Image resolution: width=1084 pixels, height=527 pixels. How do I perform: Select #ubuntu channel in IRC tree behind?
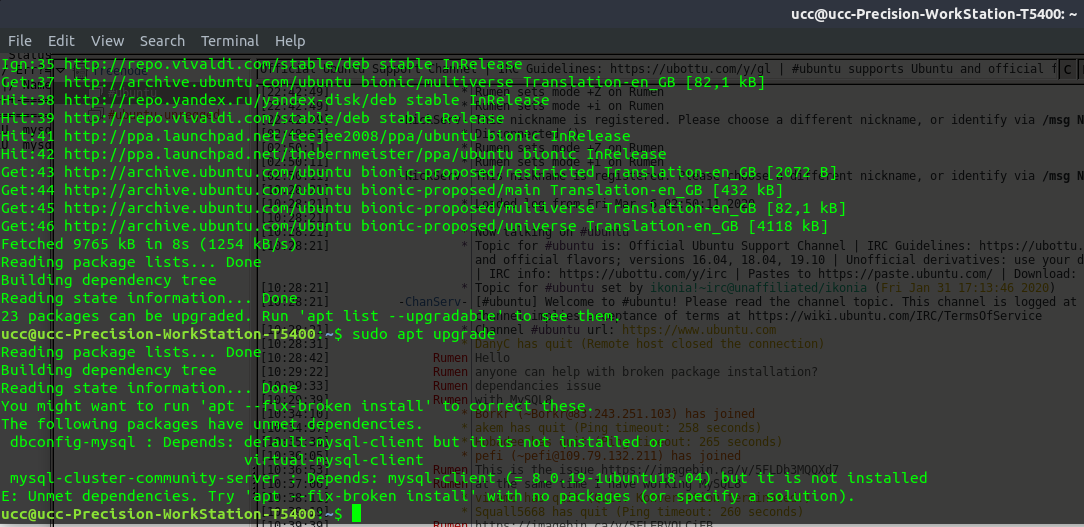[131, 92]
